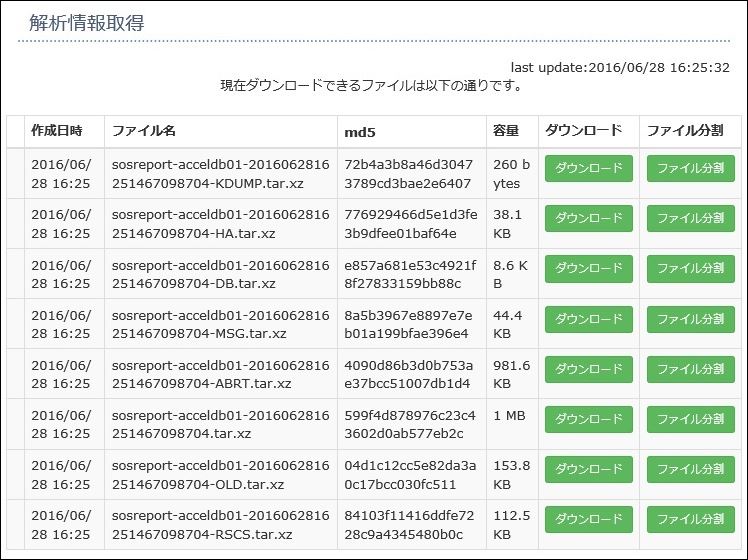Split the HA.tar.xz file
Viewport: 748px width, 560px height.
pyautogui.click(x=691, y=218)
